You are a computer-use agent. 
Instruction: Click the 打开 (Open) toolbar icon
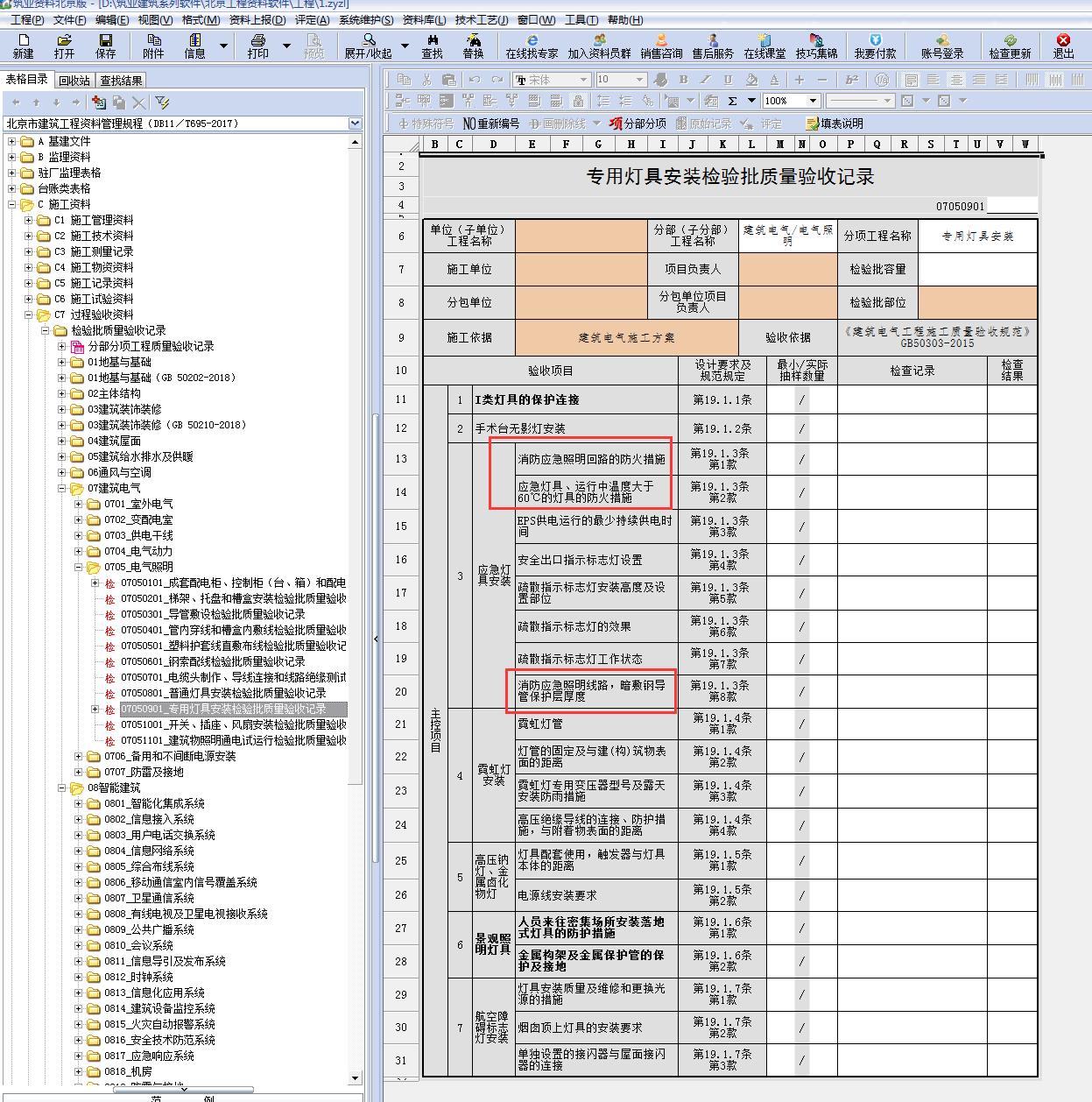pos(64,46)
